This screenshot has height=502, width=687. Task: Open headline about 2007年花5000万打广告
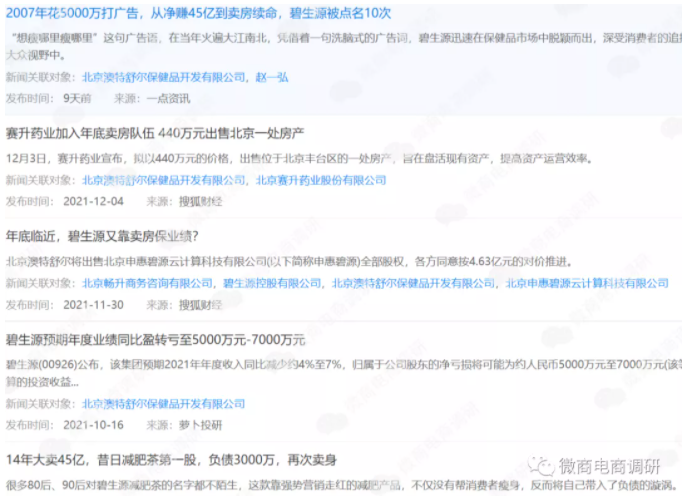point(198,13)
